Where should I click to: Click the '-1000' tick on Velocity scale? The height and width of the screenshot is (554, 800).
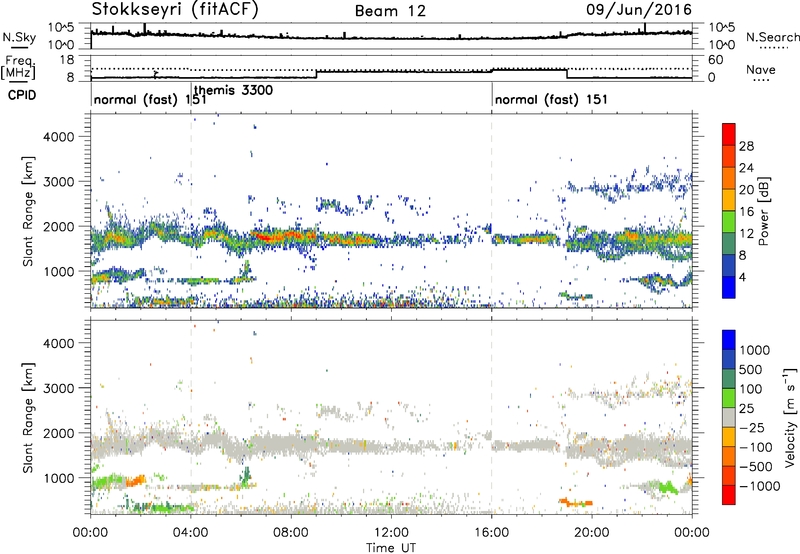pyautogui.click(x=759, y=486)
